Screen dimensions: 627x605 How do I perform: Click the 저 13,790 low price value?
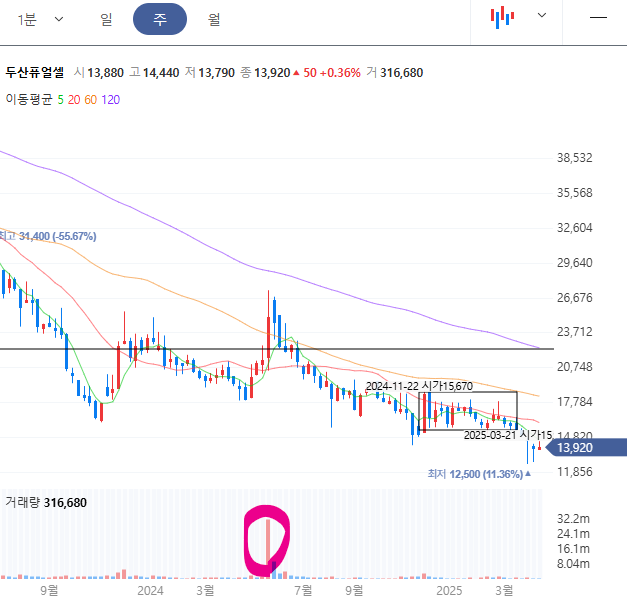pyautogui.click(x=210, y=72)
